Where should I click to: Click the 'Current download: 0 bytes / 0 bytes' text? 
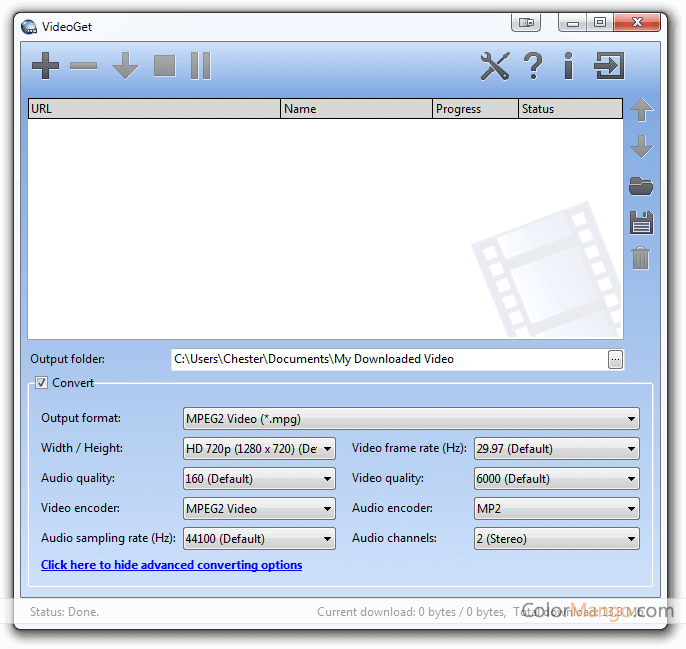411,612
